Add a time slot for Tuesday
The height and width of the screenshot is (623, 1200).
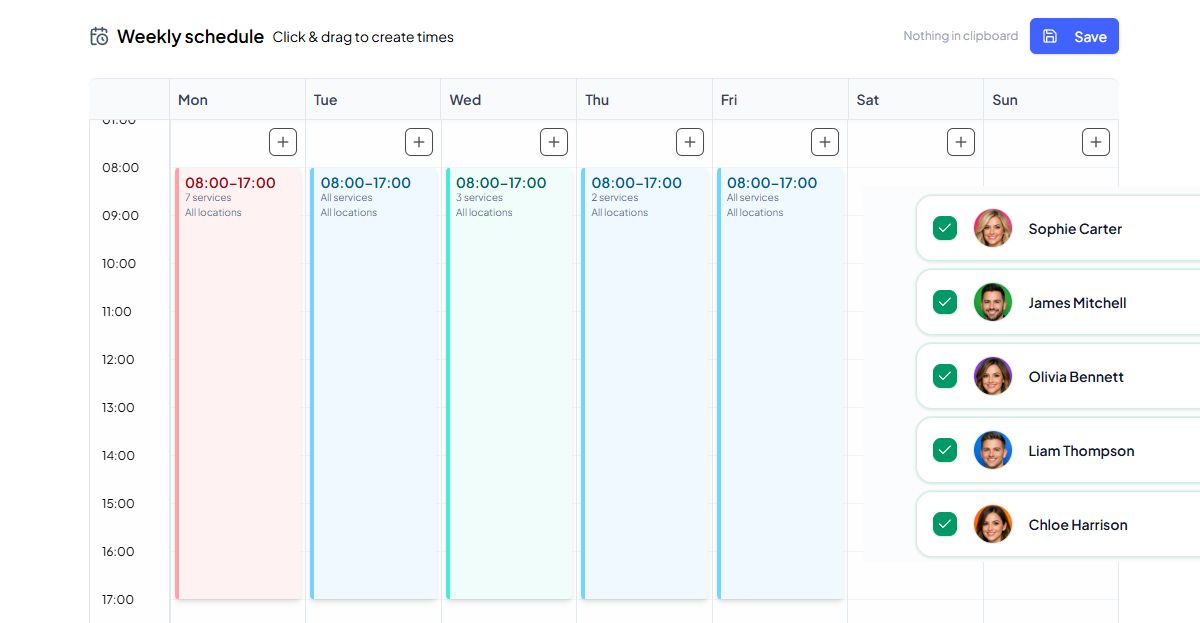419,142
